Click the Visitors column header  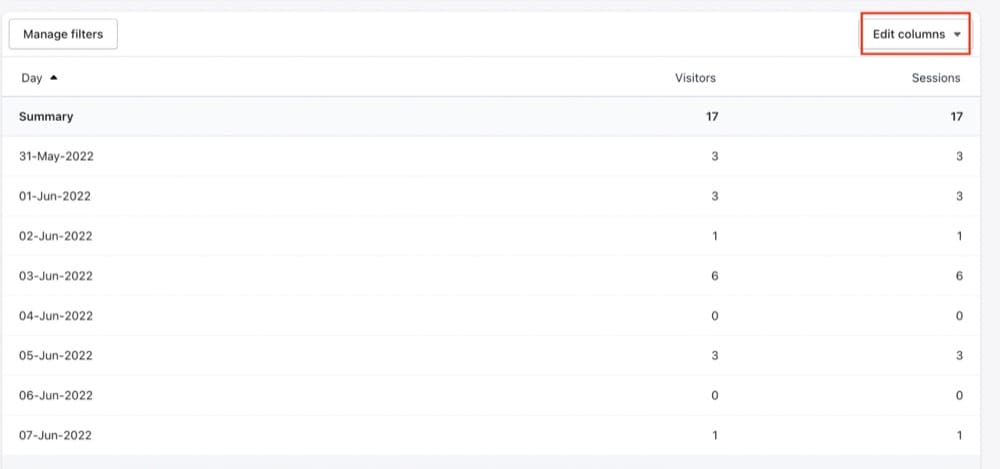pos(695,78)
